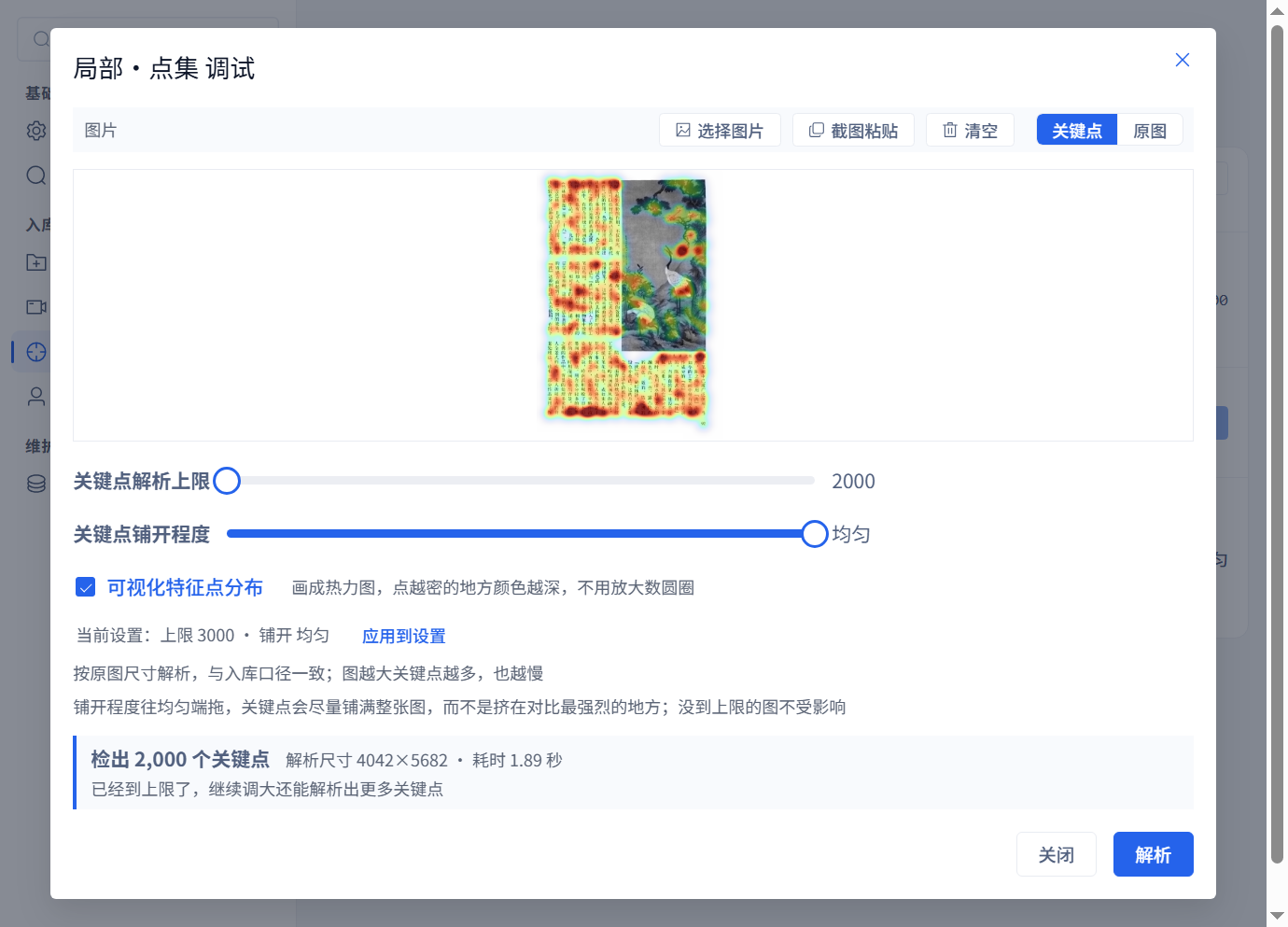This screenshot has height=927, width=1288.
Task: Click the 可视化特征点分布 label text
Action: [185, 587]
